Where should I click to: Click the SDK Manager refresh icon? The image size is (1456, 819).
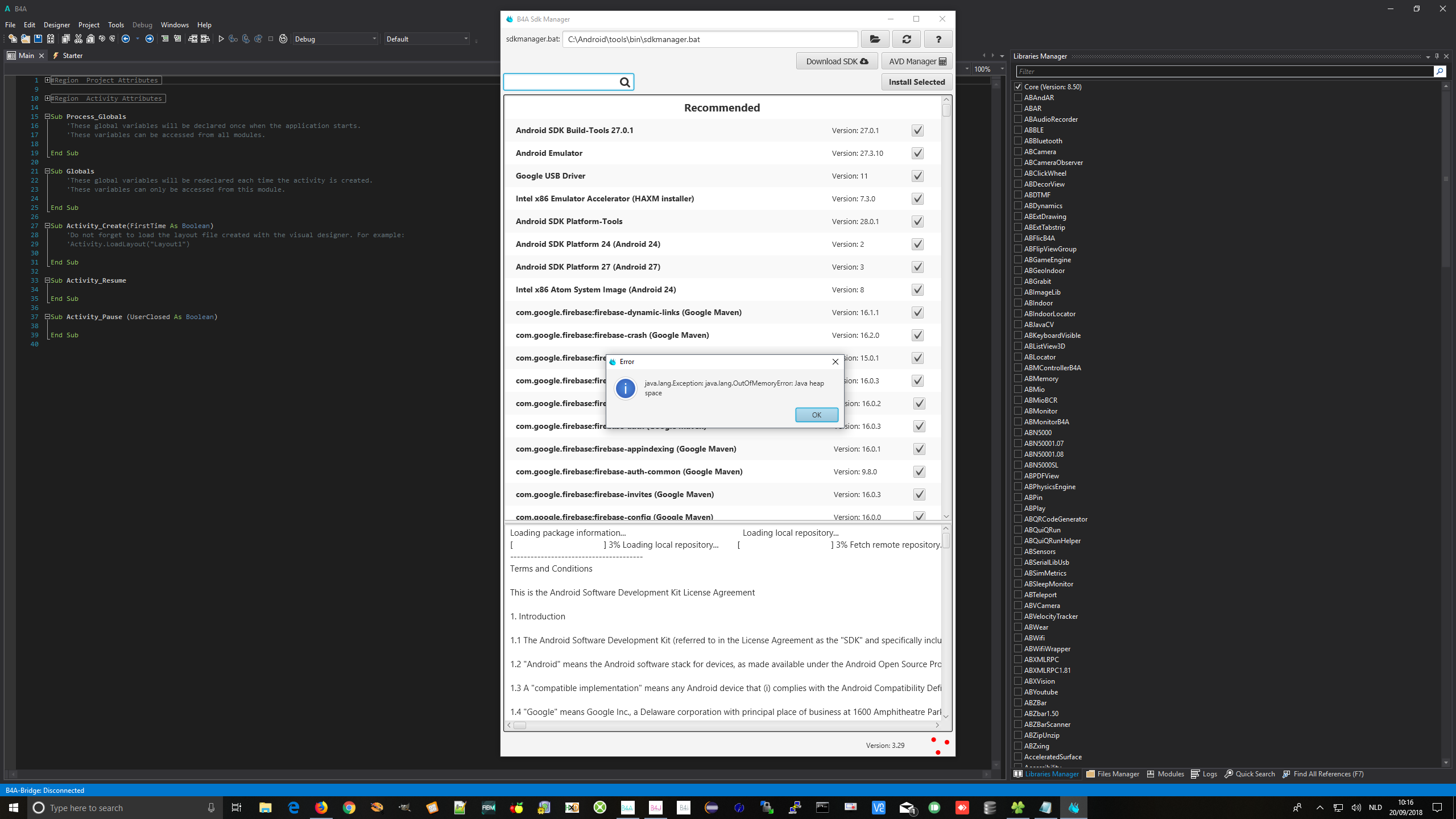point(907,39)
